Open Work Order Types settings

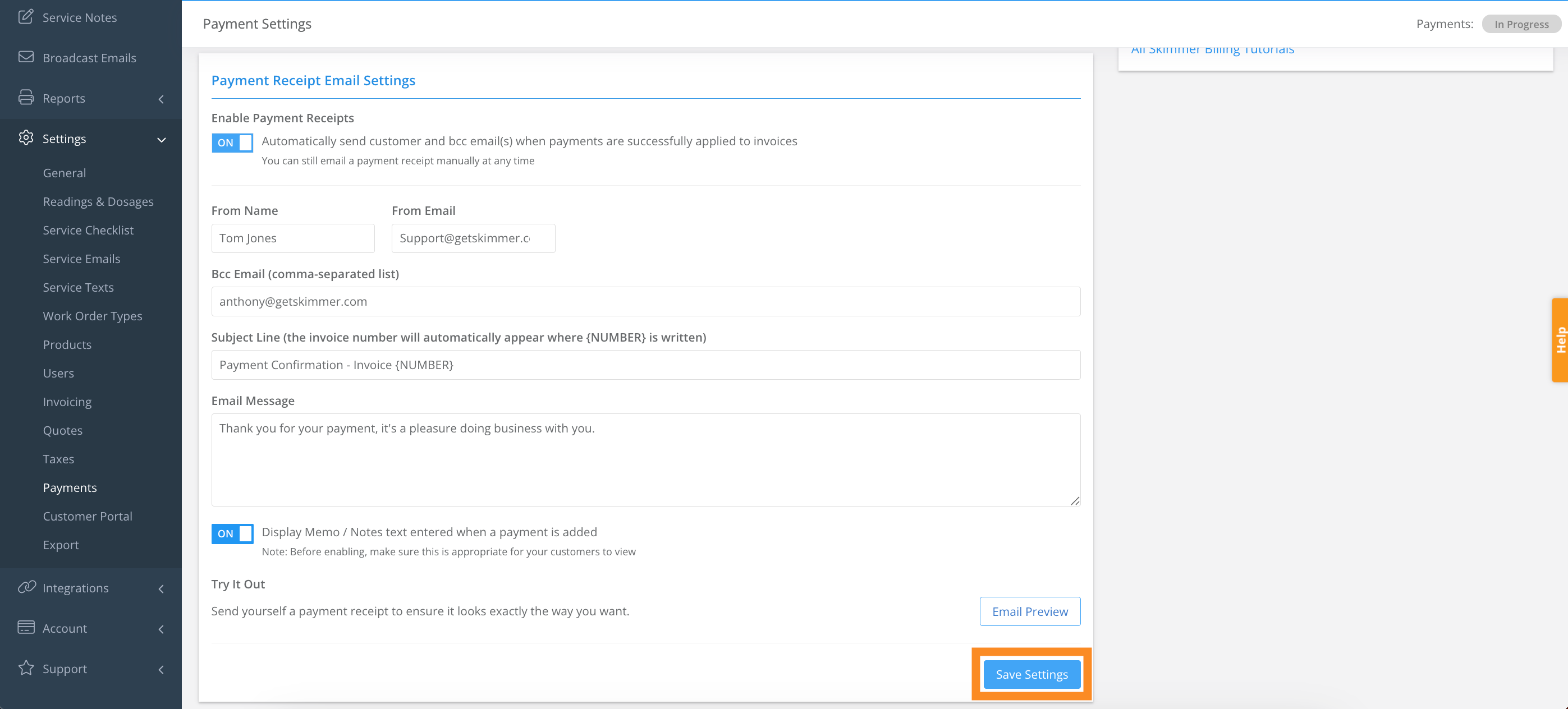tap(93, 316)
